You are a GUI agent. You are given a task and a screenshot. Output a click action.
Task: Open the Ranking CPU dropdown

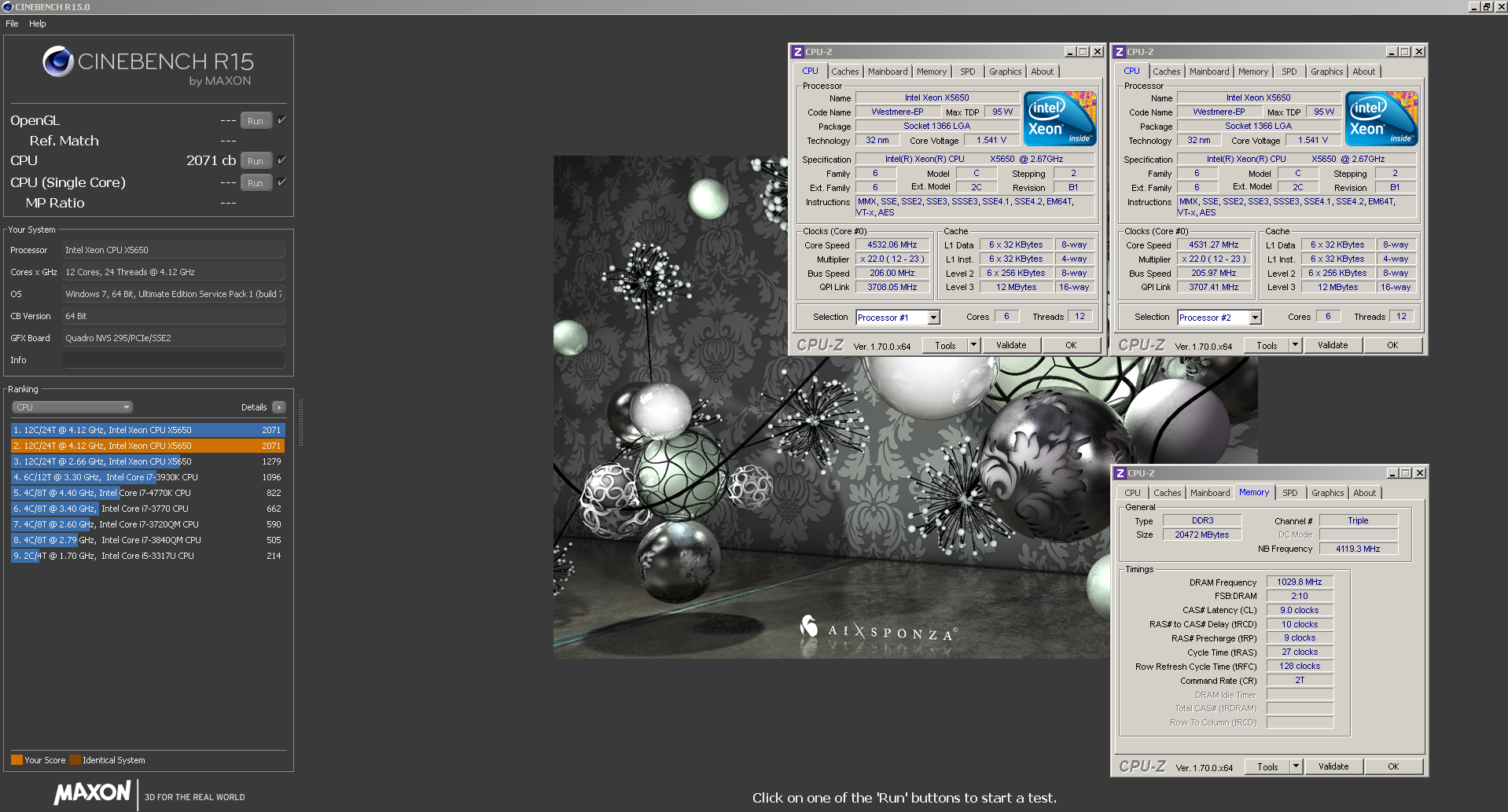(x=72, y=407)
